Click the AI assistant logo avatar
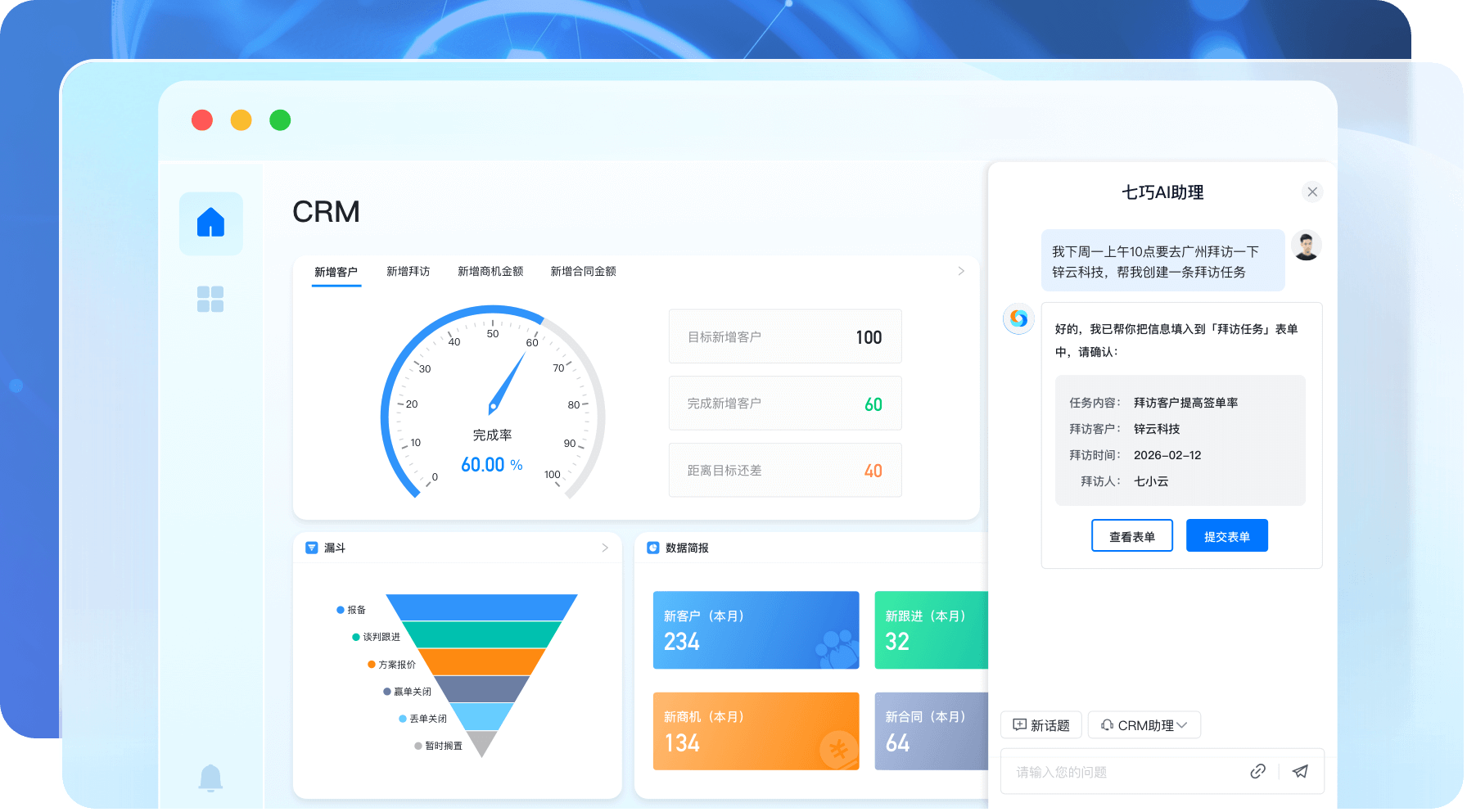1467x812 pixels. coord(1018,318)
